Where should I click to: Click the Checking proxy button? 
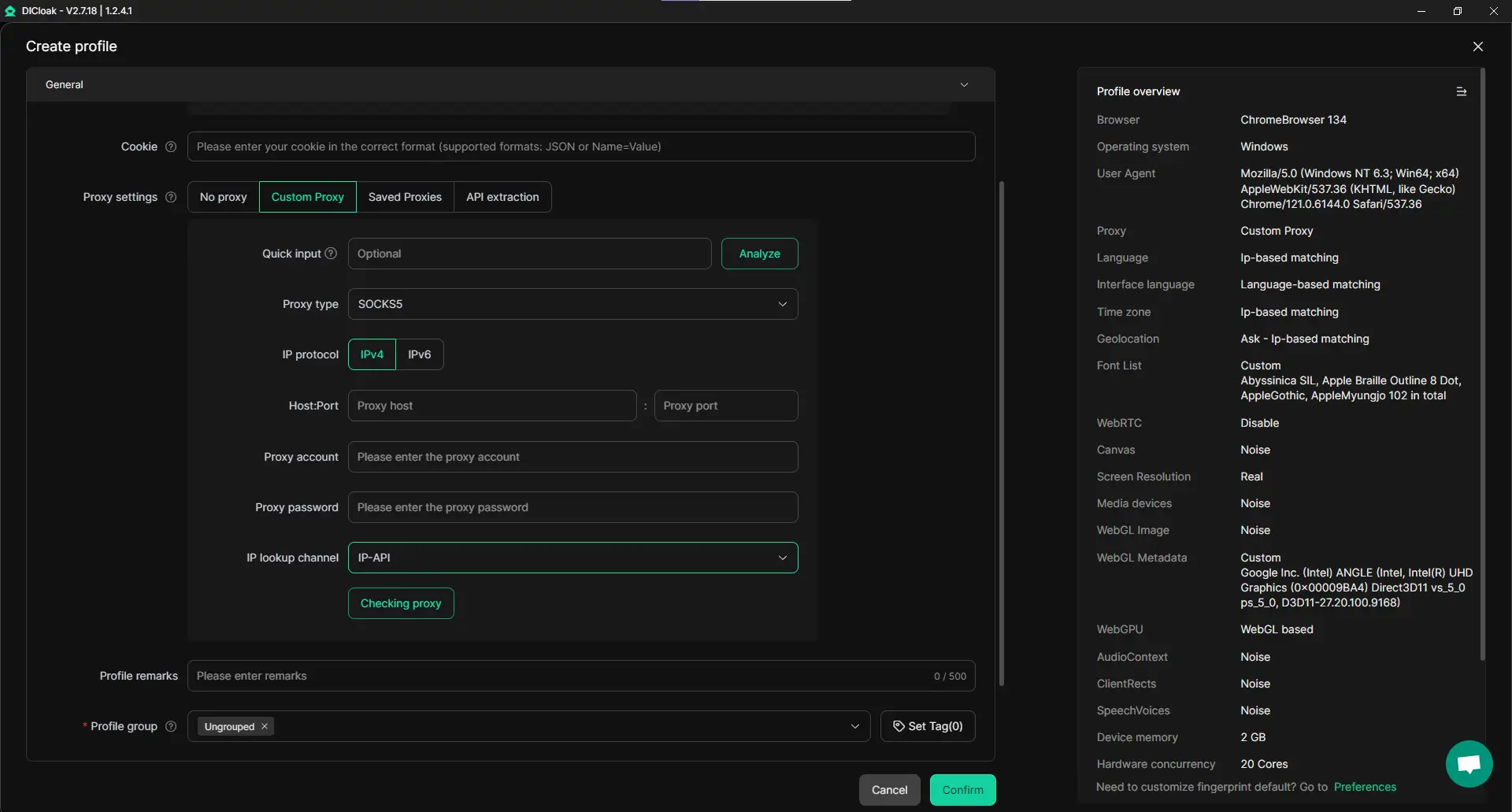click(x=401, y=603)
